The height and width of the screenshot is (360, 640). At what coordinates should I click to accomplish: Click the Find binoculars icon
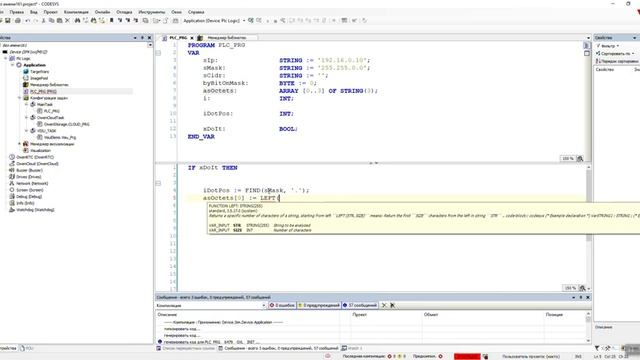tap(77, 20)
